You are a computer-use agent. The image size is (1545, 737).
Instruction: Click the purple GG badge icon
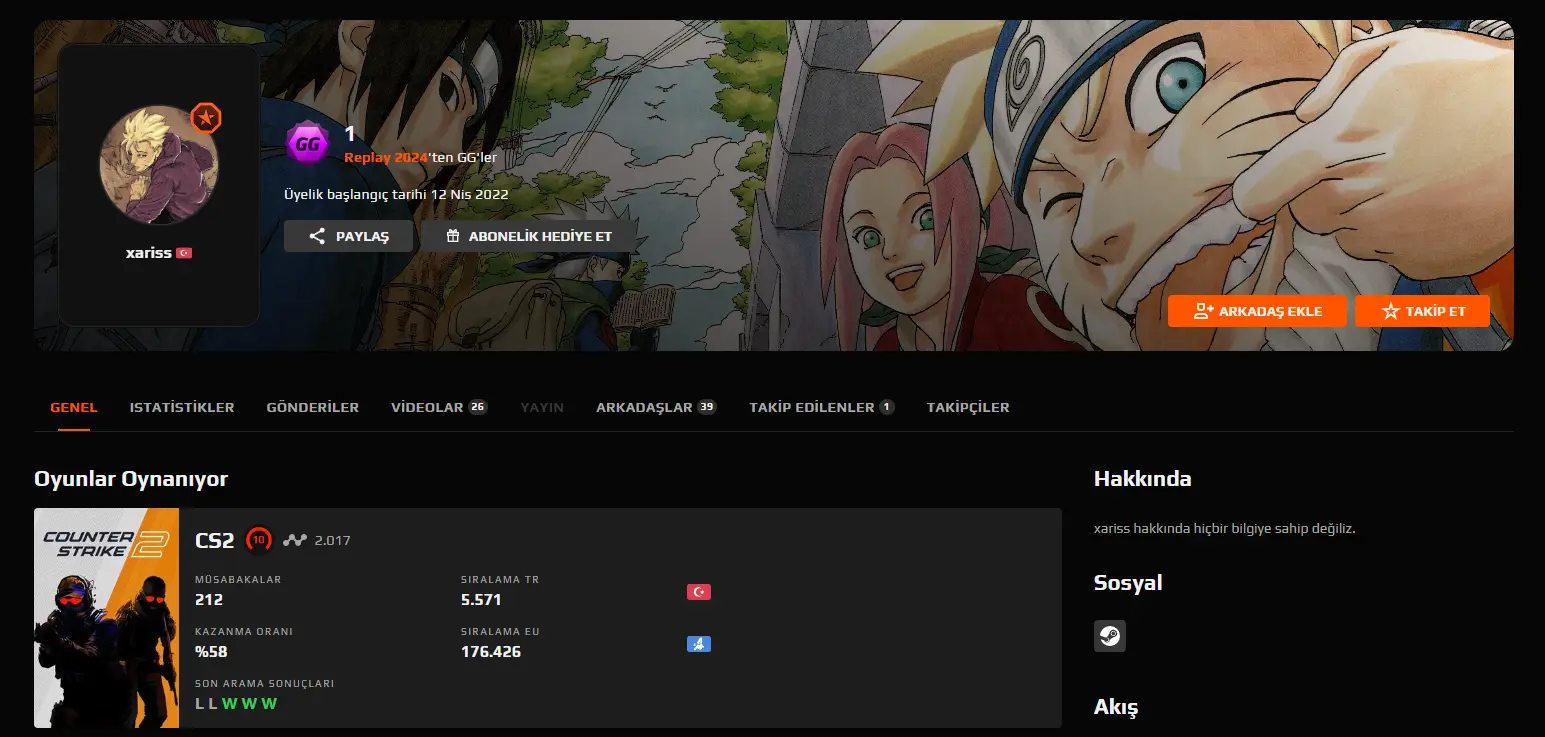pos(308,144)
